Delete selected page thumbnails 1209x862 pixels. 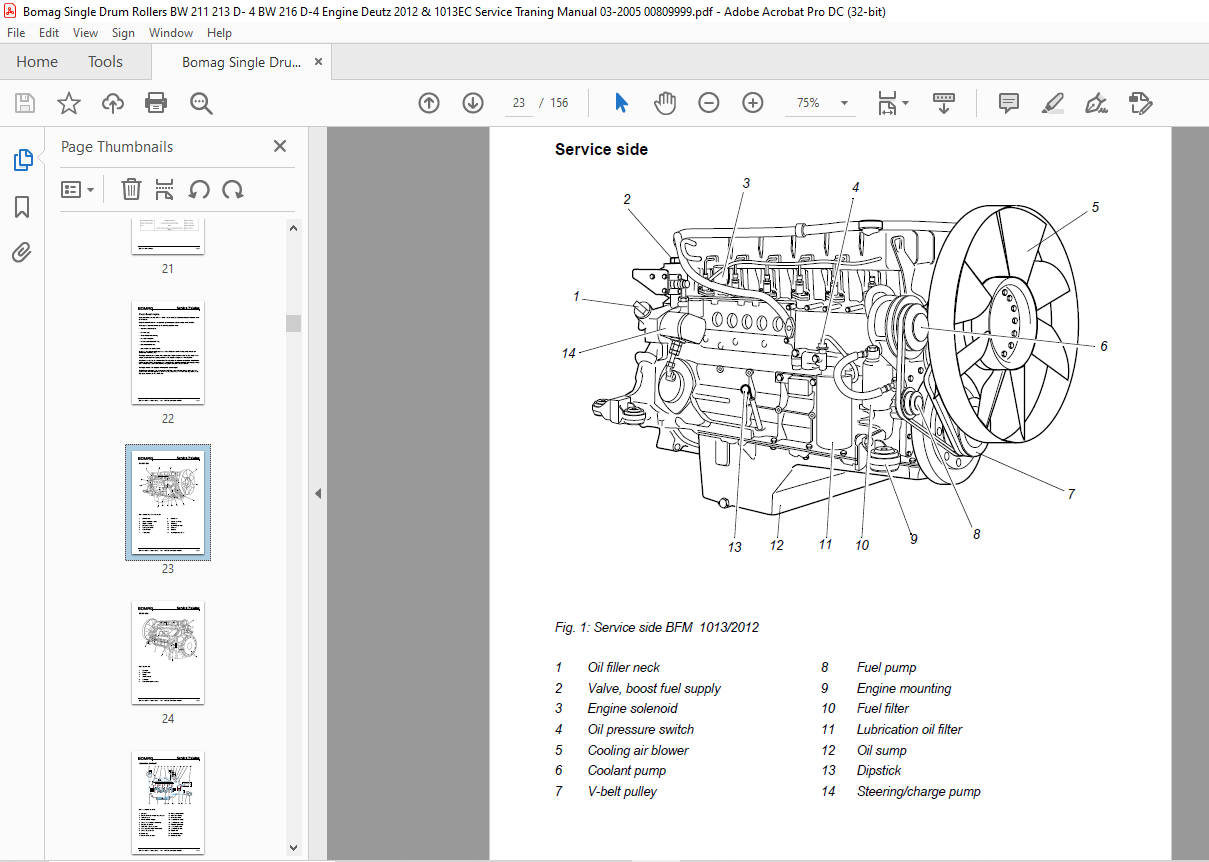click(131, 189)
